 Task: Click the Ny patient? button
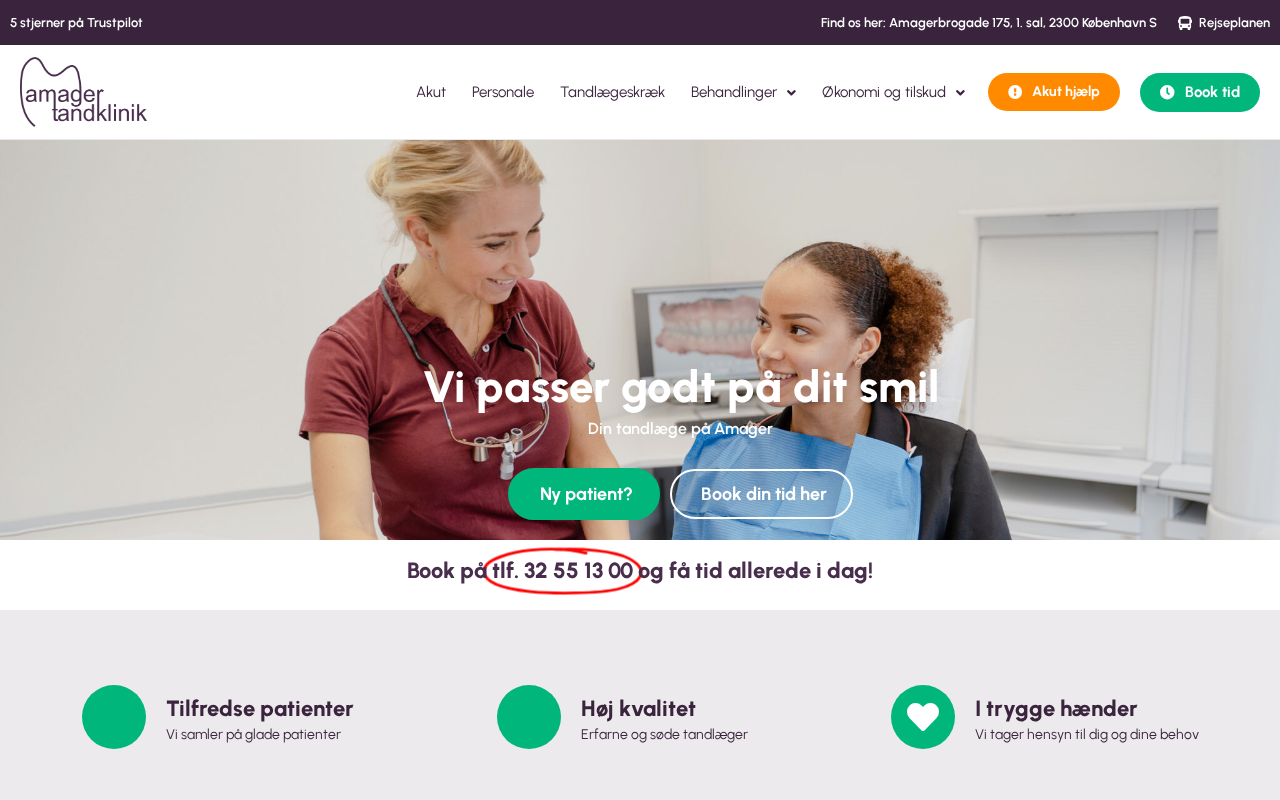(x=584, y=494)
